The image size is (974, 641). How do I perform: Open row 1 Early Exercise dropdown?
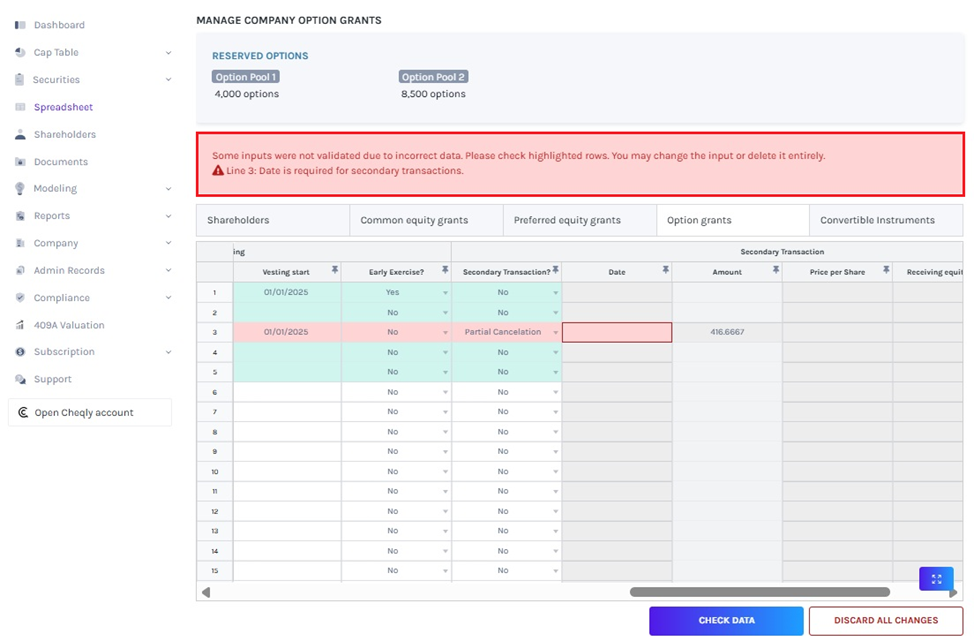[x=445, y=293]
